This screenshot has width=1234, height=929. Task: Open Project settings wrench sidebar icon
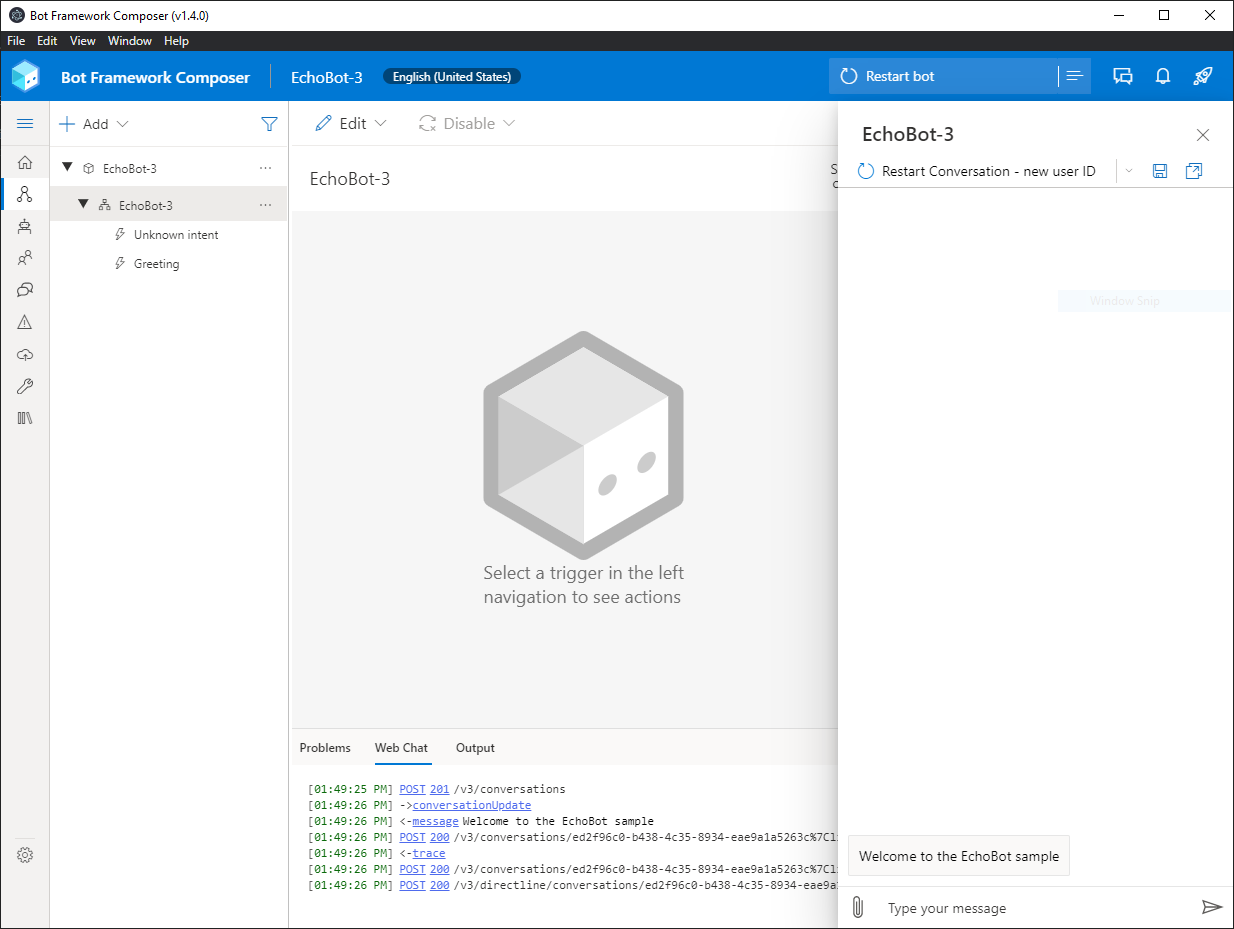[25, 386]
